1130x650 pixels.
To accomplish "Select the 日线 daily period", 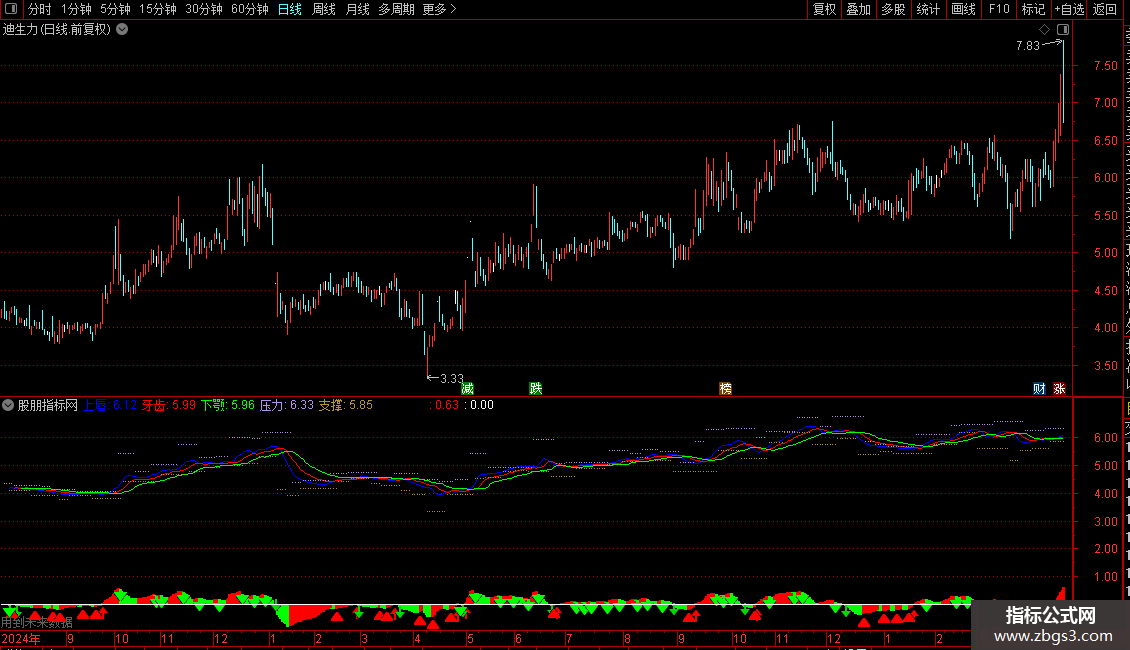I will click(290, 9).
